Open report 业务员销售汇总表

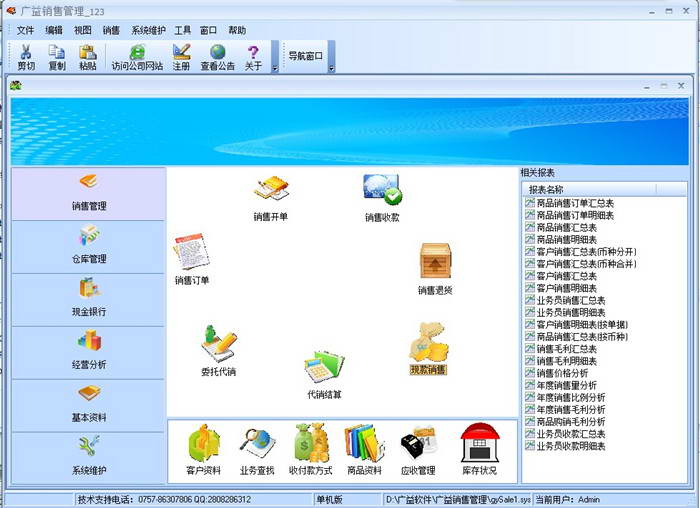571,300
